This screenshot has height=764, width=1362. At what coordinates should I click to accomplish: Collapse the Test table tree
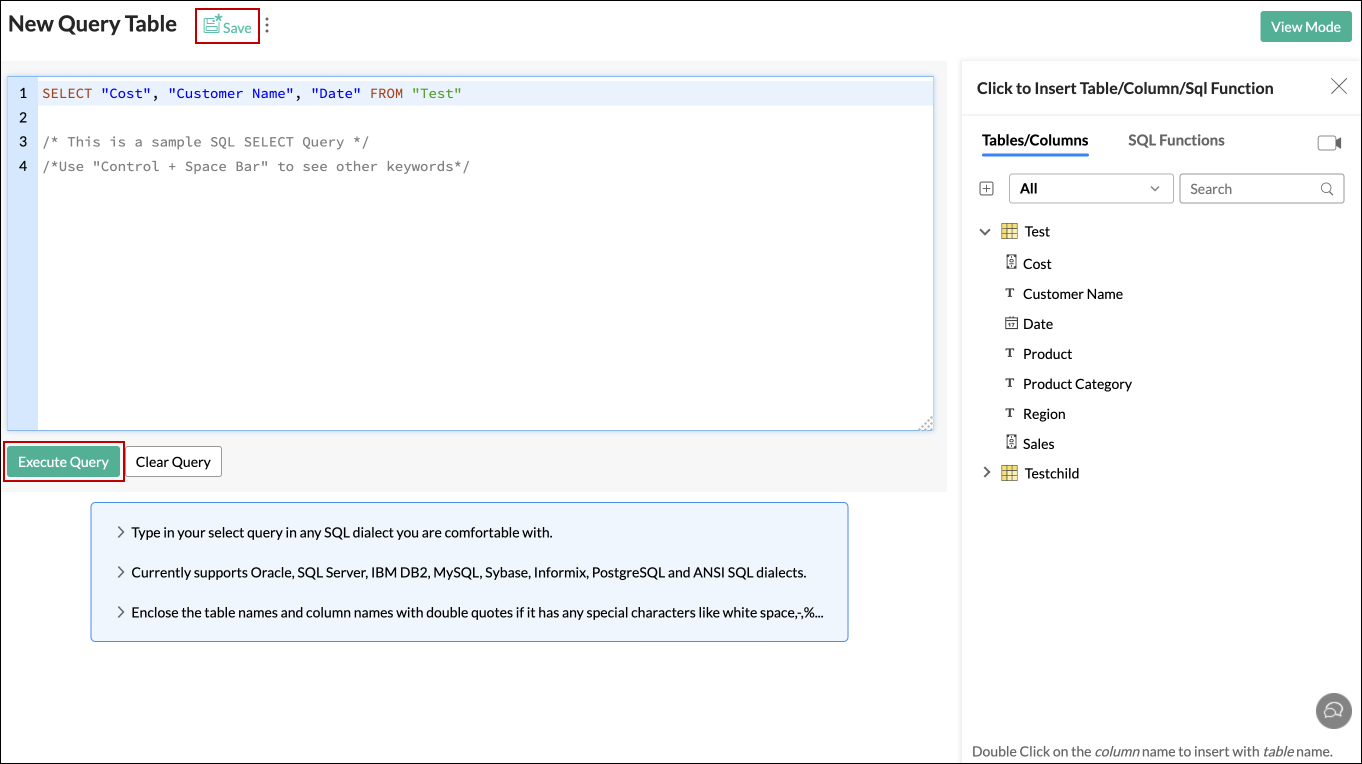[985, 231]
